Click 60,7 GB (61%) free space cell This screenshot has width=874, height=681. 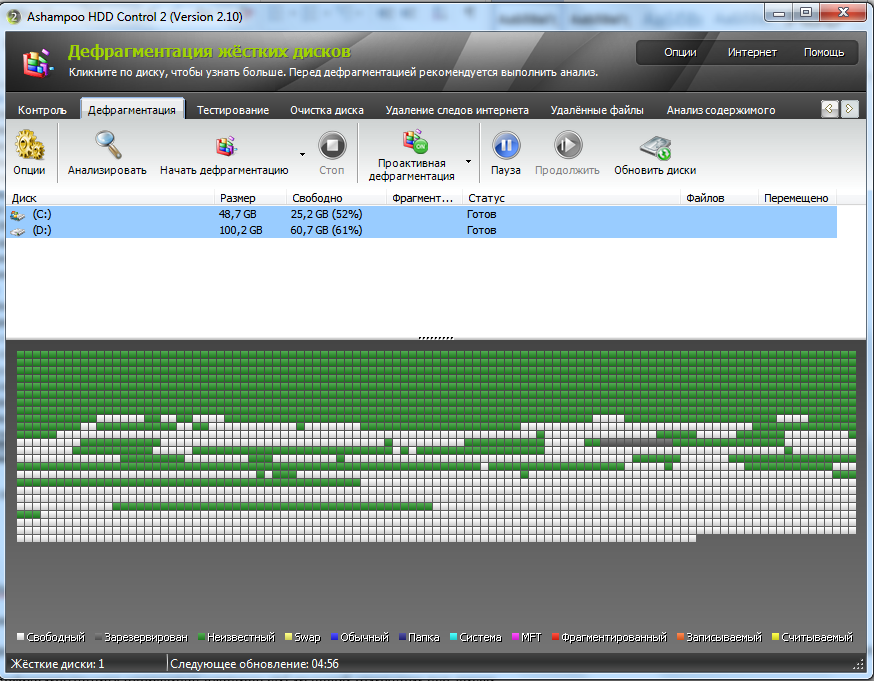coord(327,230)
